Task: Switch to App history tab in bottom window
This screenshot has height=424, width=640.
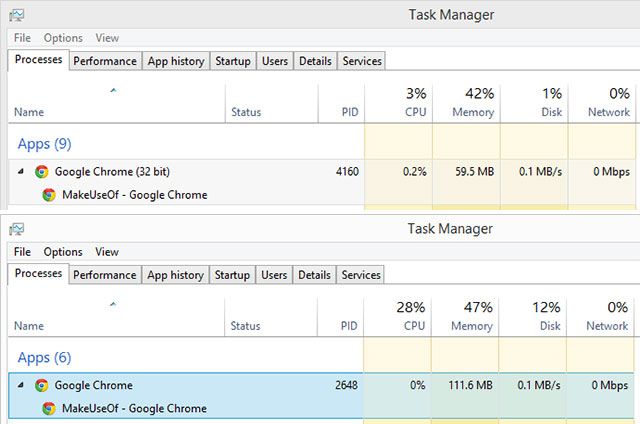Action: pyautogui.click(x=176, y=275)
